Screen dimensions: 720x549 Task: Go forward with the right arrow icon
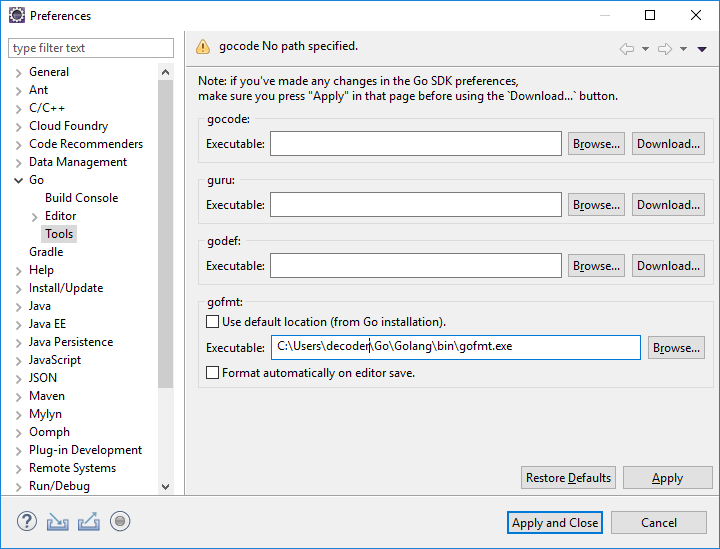[665, 49]
